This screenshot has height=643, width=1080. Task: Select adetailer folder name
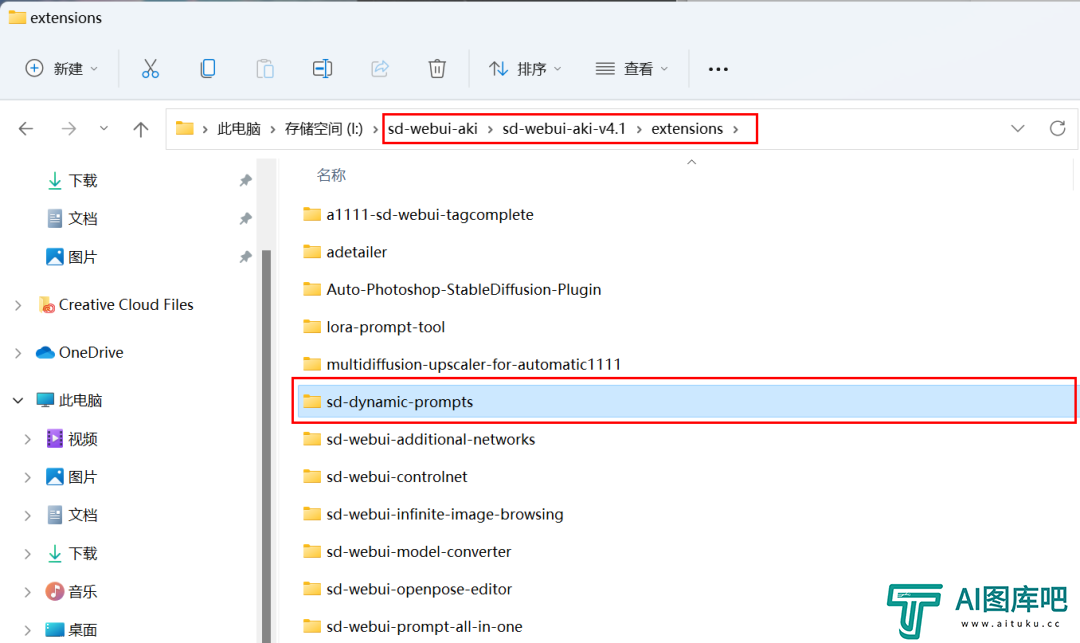tap(357, 252)
